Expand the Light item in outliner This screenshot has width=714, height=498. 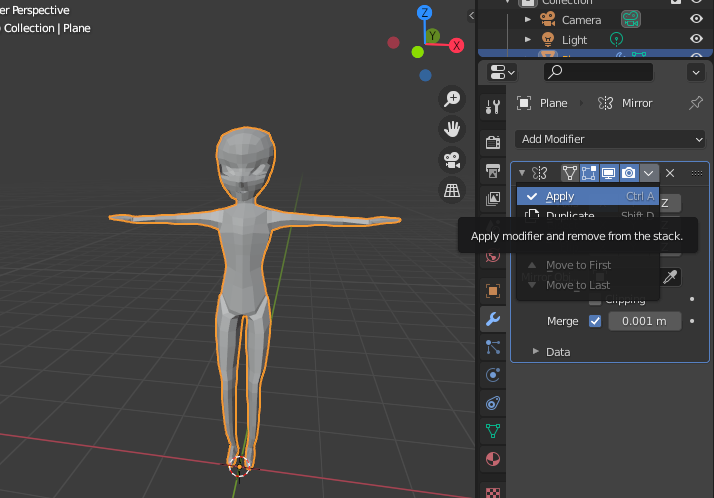(x=528, y=40)
